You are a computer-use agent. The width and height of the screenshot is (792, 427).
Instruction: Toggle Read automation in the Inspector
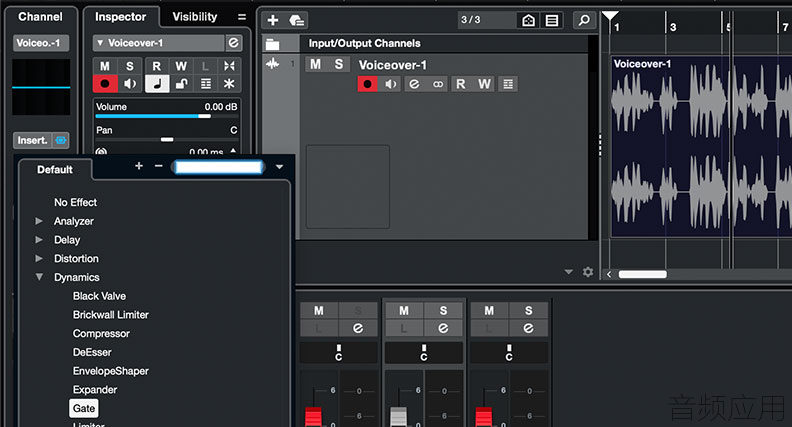(x=157, y=66)
